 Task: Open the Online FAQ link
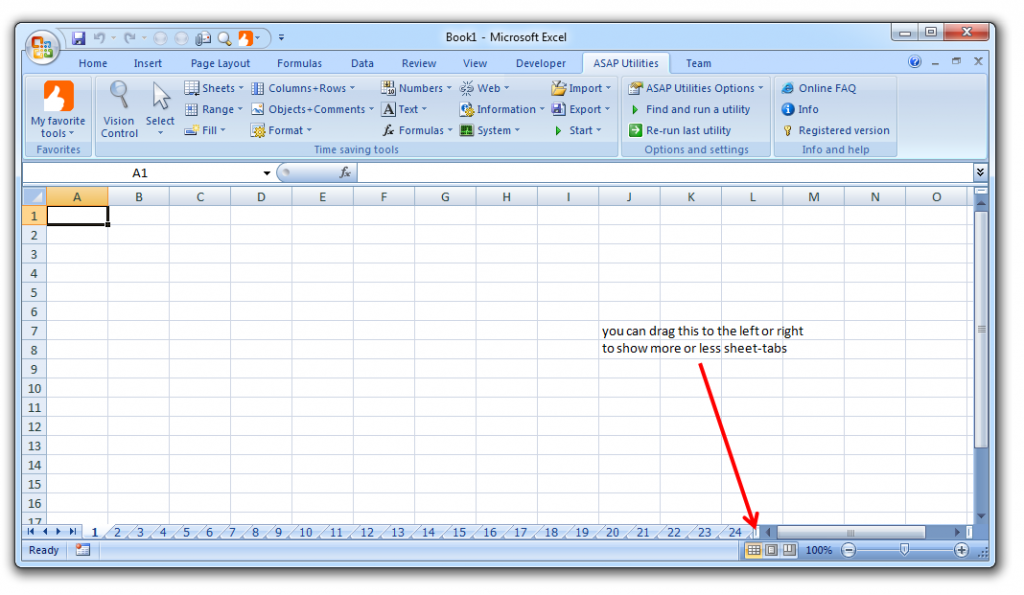pos(818,88)
